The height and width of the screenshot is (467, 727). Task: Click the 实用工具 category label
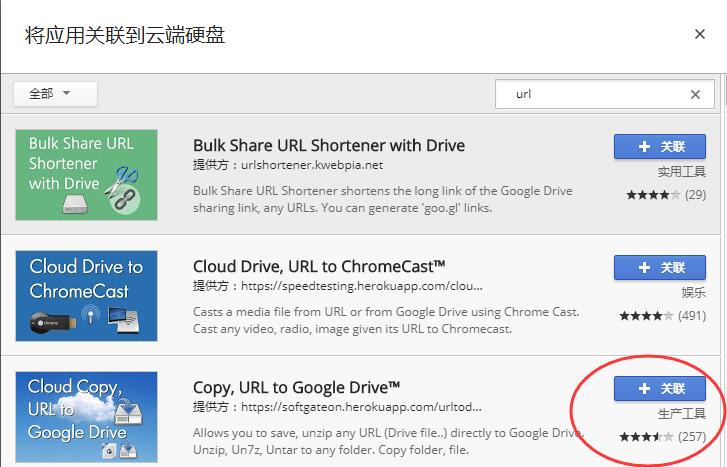(682, 172)
